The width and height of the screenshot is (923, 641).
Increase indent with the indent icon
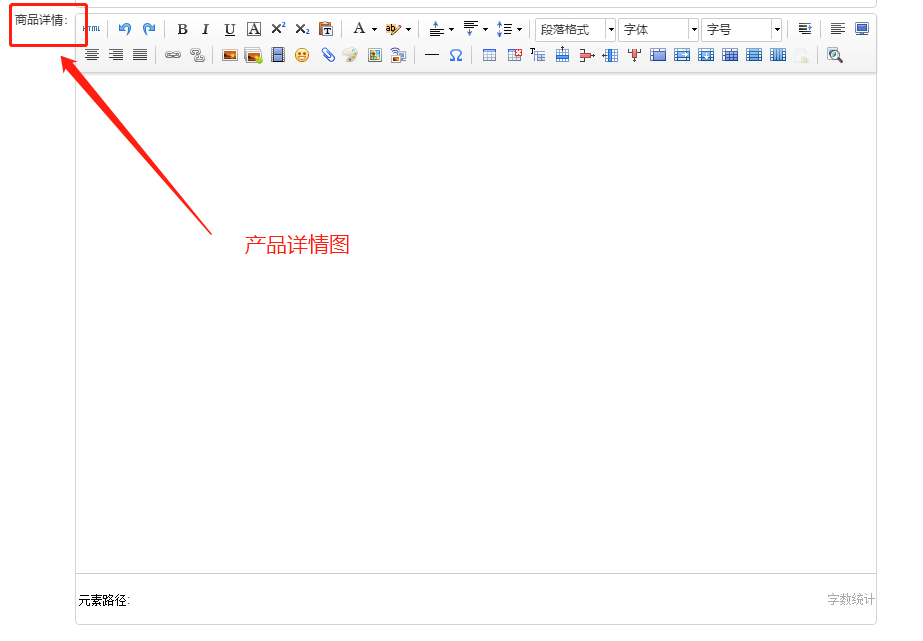(805, 28)
